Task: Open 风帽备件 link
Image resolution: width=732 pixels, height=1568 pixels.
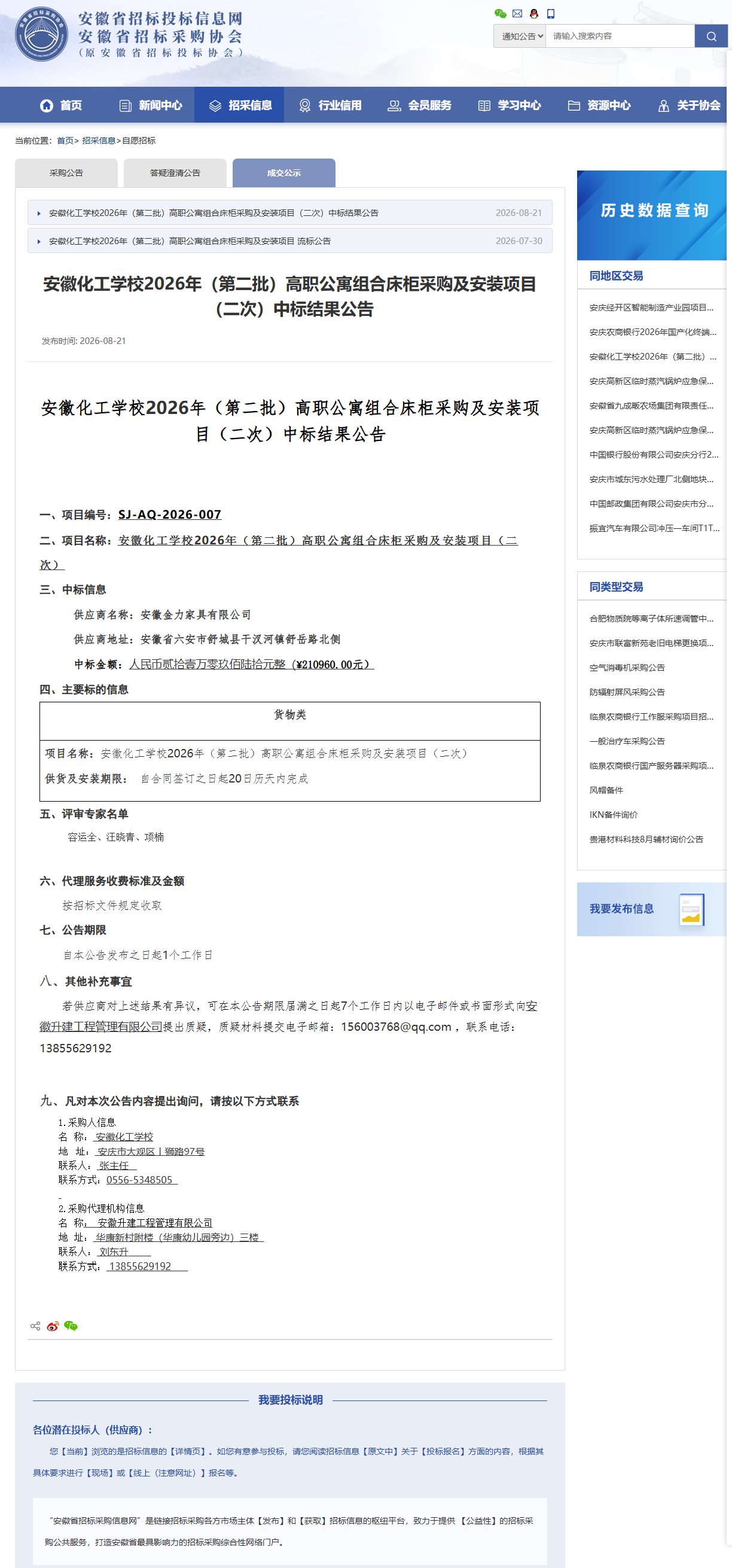Action: pyautogui.click(x=606, y=790)
